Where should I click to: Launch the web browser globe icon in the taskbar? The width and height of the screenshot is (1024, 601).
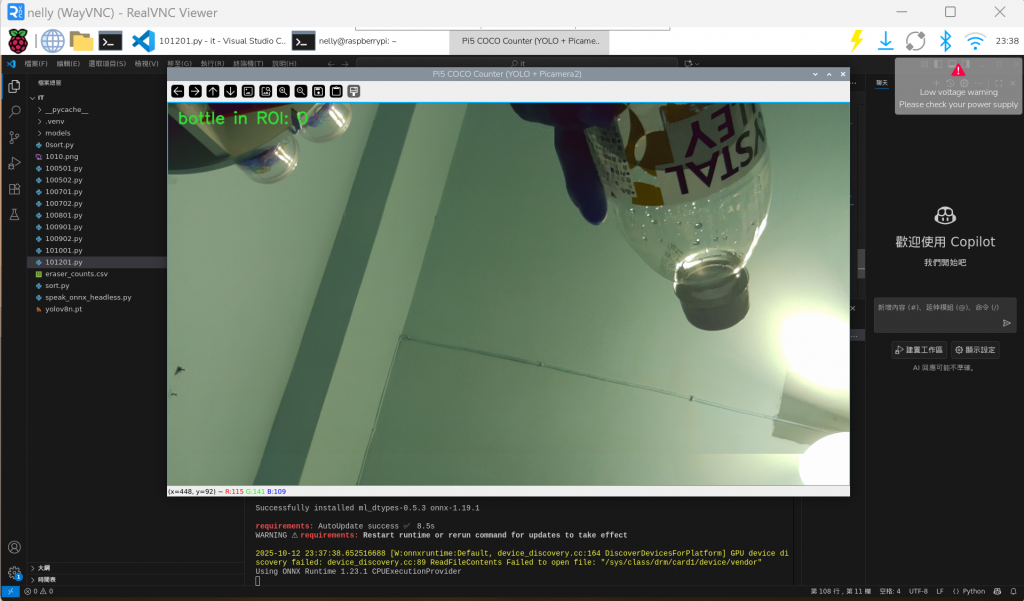click(x=53, y=41)
